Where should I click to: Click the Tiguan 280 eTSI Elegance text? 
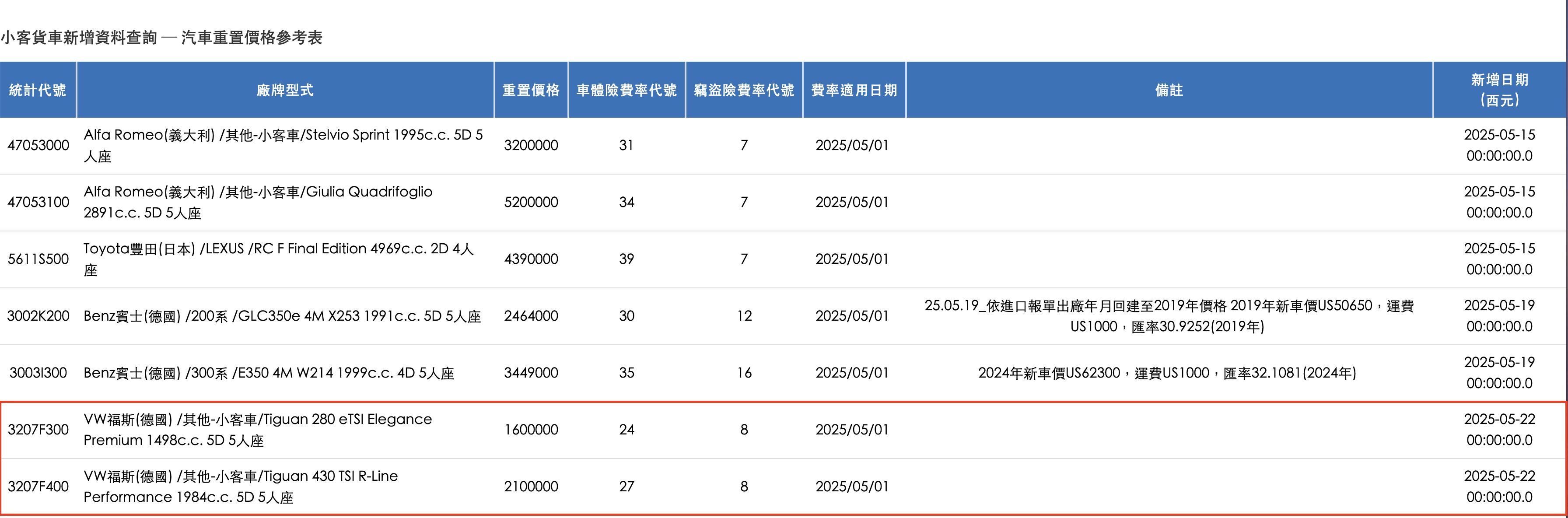258,430
